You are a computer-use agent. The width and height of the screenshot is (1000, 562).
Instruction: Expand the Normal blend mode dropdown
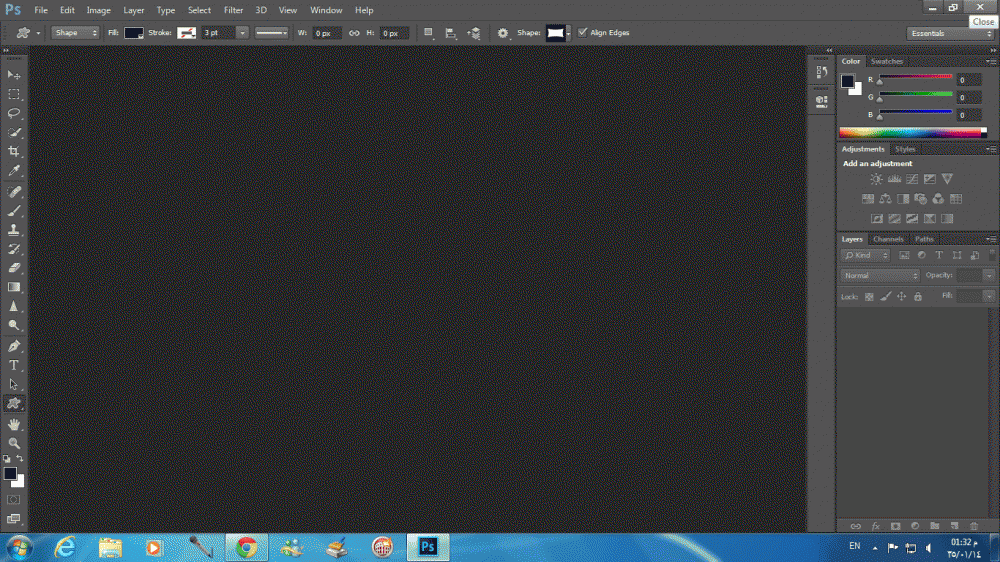click(x=880, y=275)
